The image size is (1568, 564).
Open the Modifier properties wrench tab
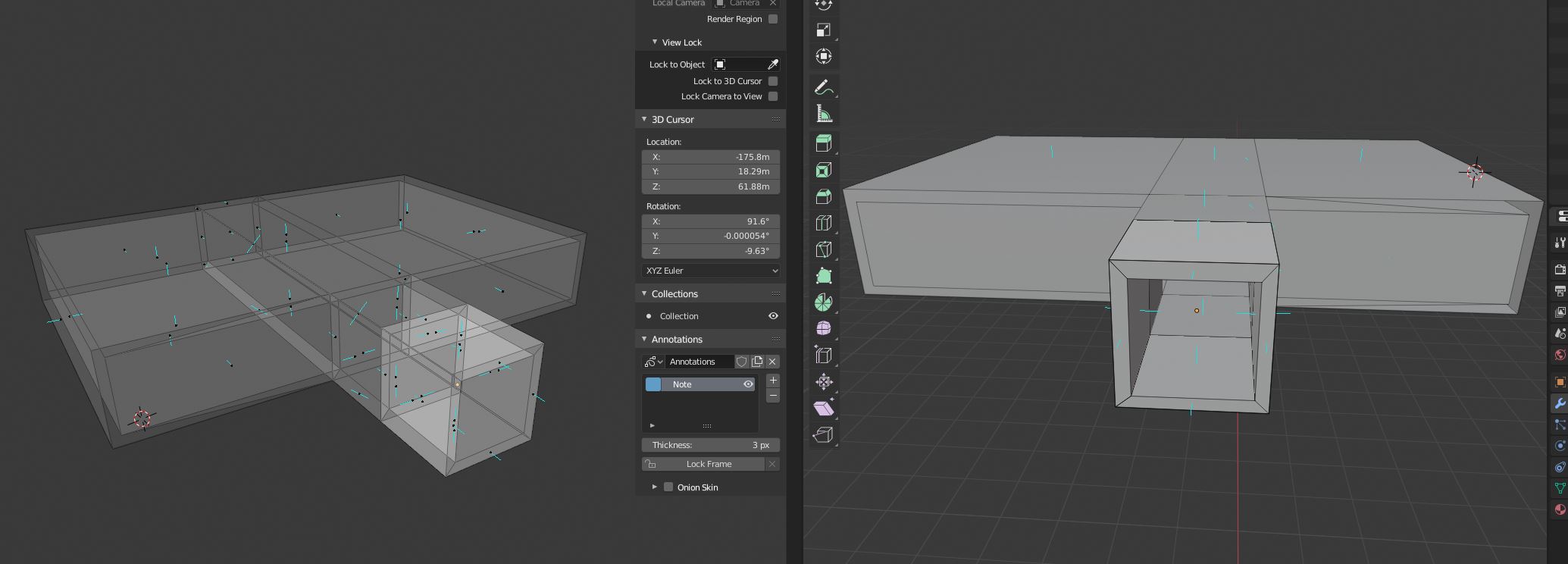pos(1560,403)
